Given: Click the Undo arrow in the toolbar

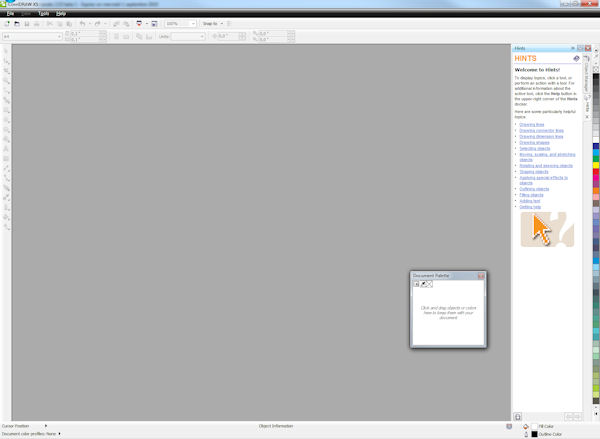Looking at the screenshot, I should pos(83,23).
